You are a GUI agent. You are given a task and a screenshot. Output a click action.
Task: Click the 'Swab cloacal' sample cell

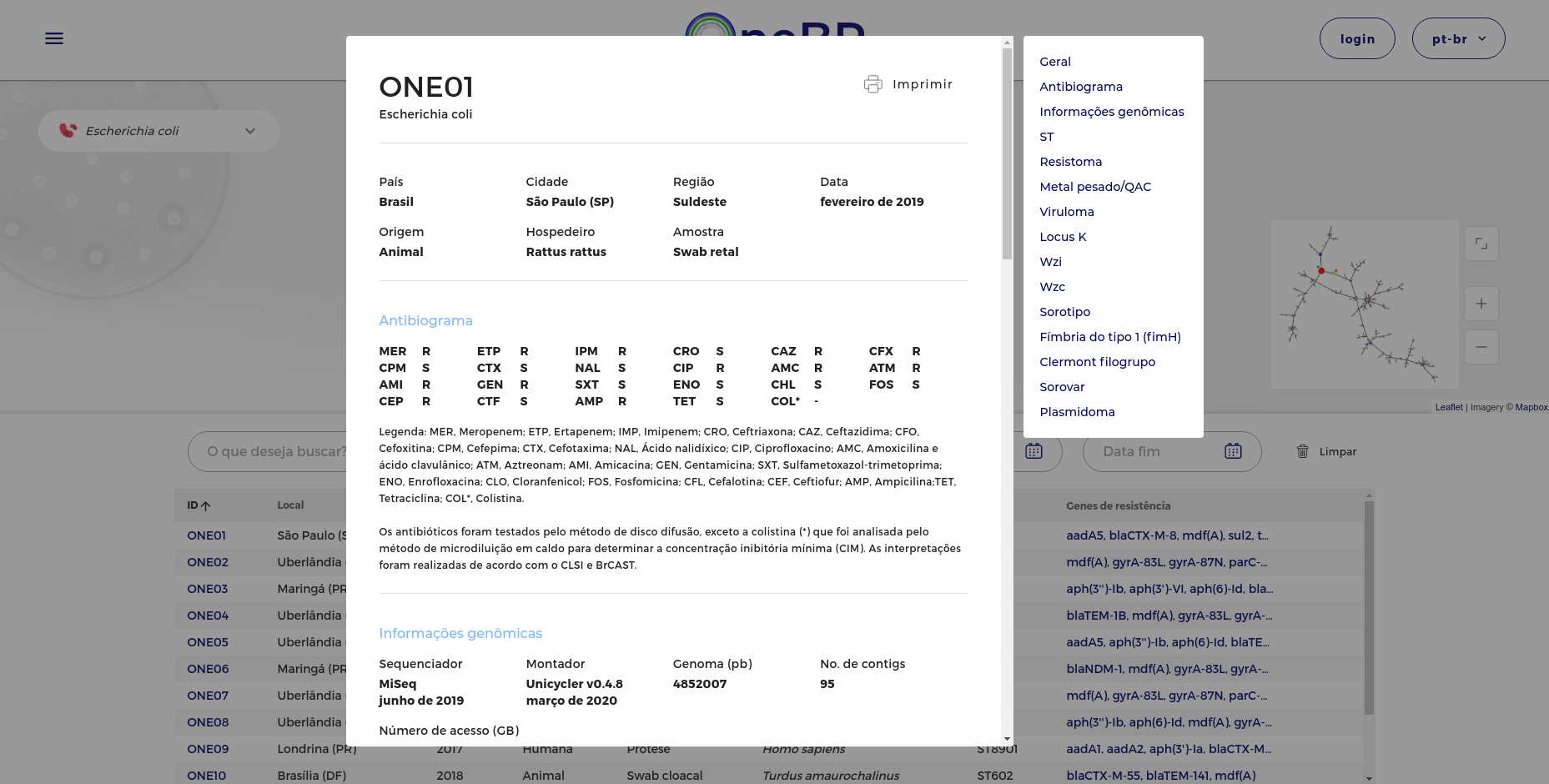(665, 776)
